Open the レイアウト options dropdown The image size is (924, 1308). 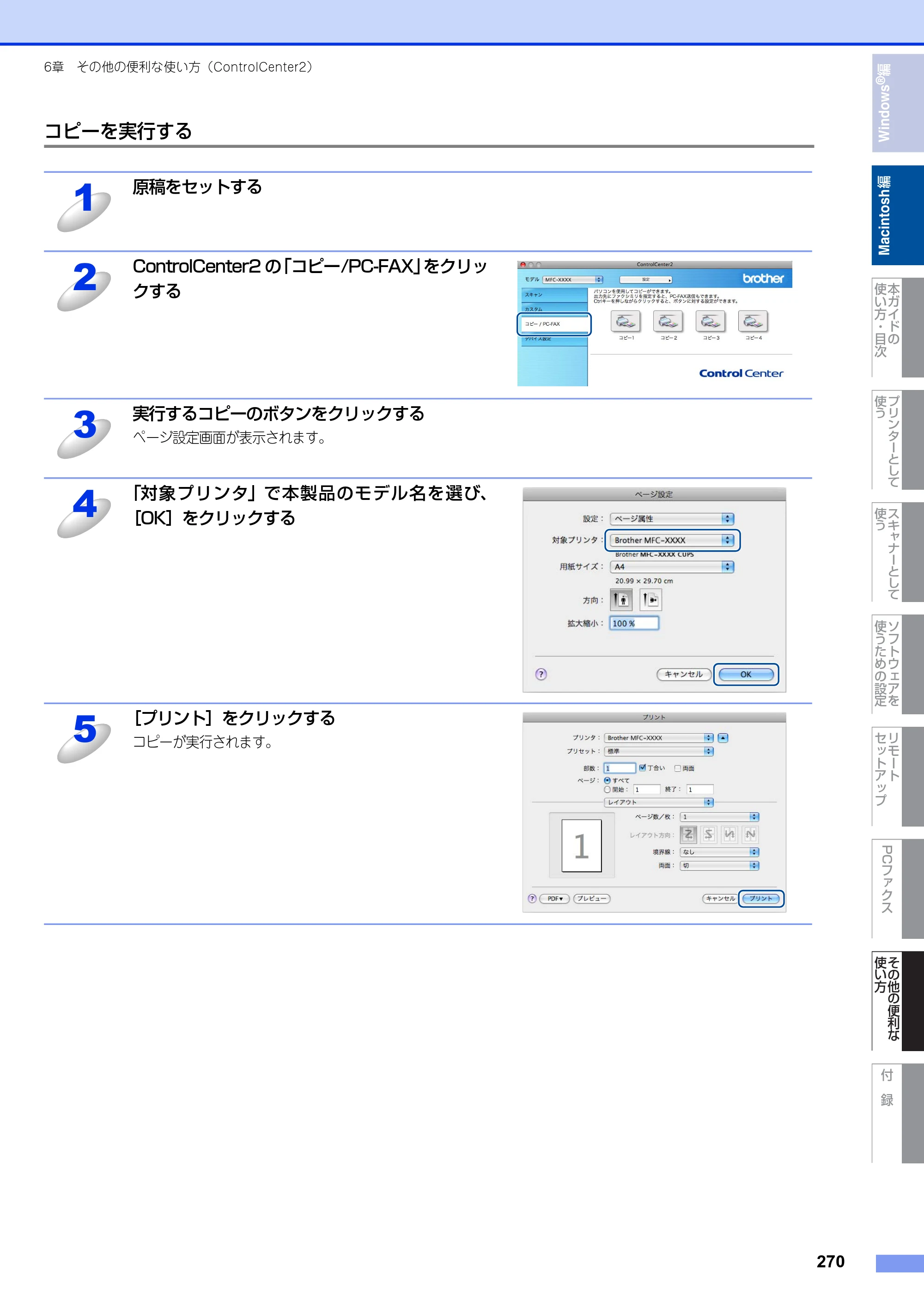[658, 802]
